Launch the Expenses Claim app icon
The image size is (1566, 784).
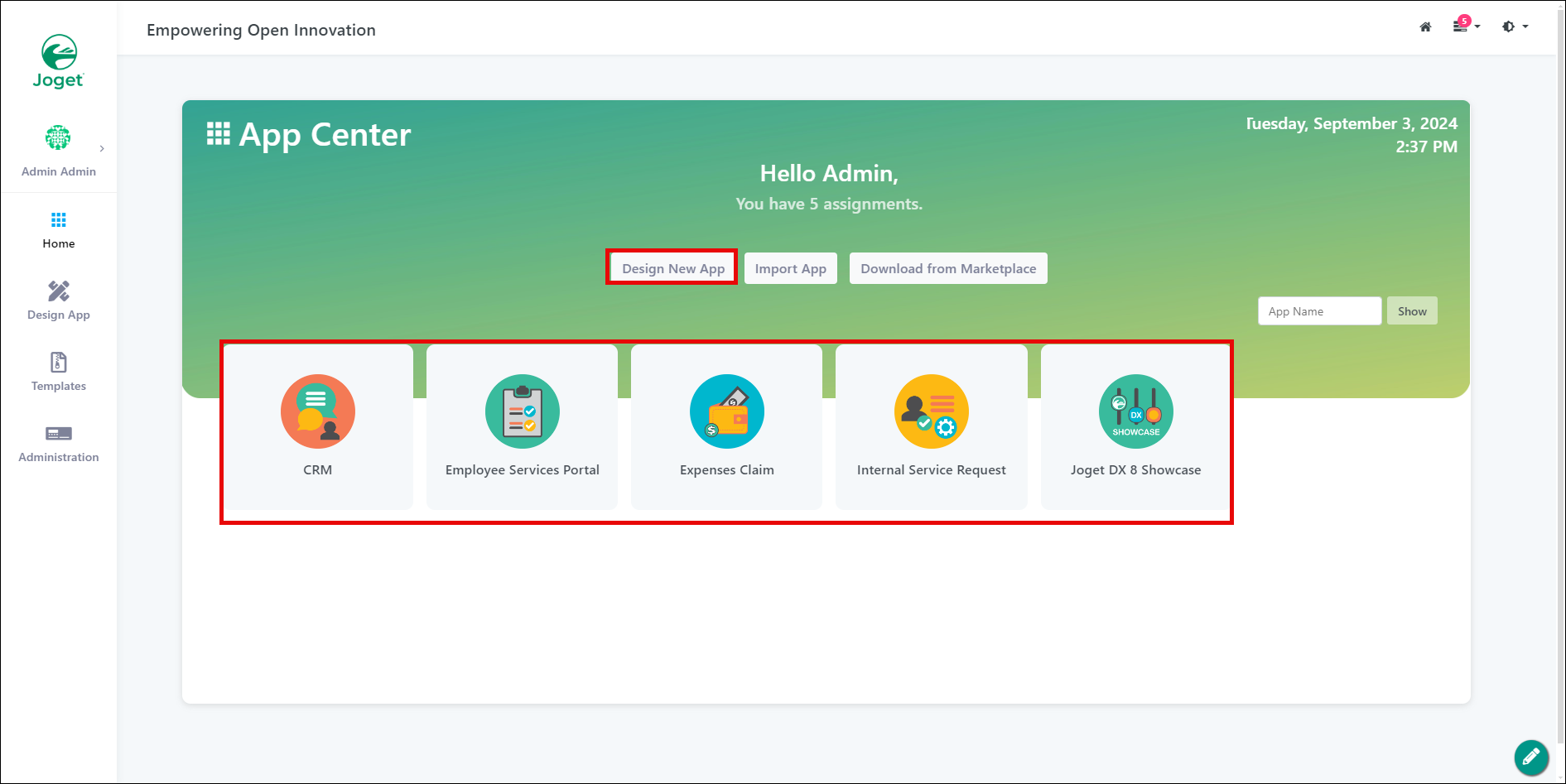point(727,411)
